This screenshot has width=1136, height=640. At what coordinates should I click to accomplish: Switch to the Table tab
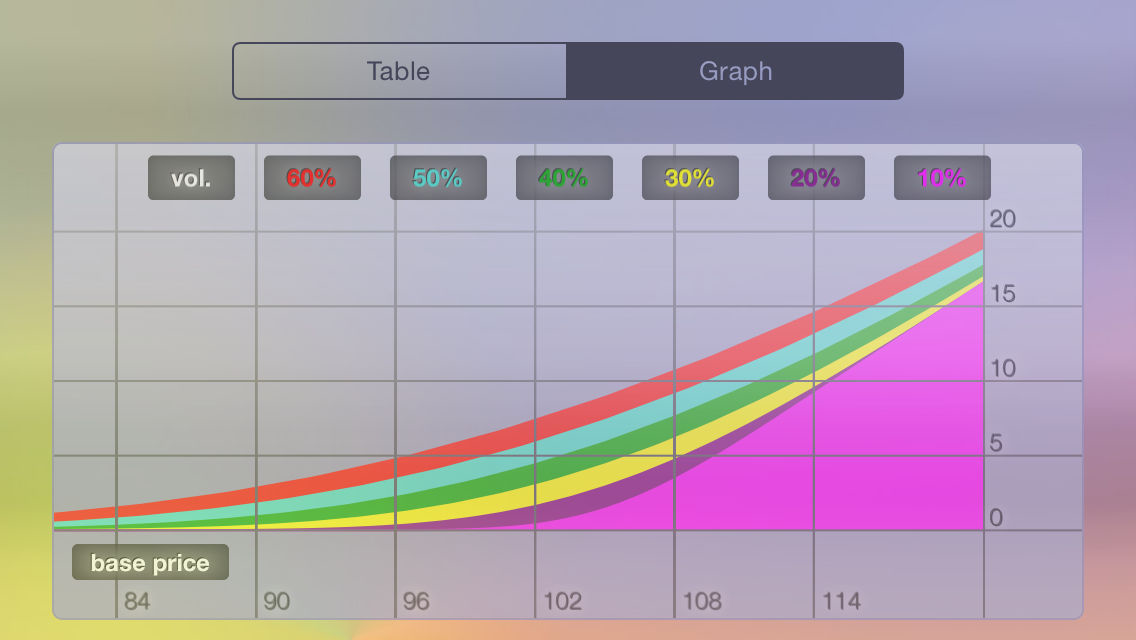pos(400,71)
